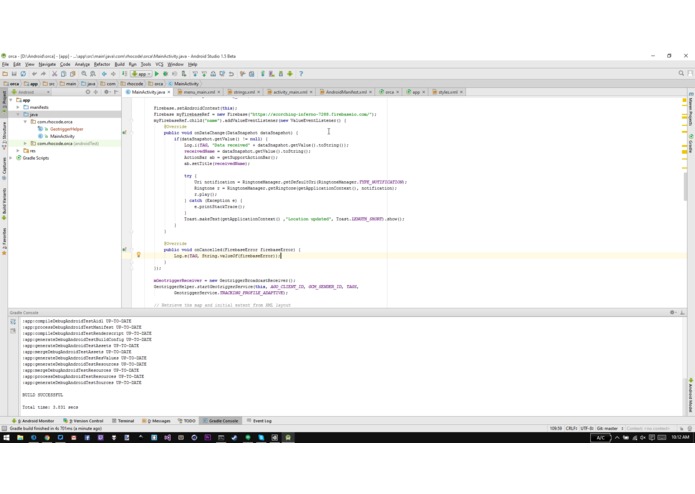Select the GeotriggerHelper class in project tree
The width and height of the screenshot is (695, 494).
66,129
